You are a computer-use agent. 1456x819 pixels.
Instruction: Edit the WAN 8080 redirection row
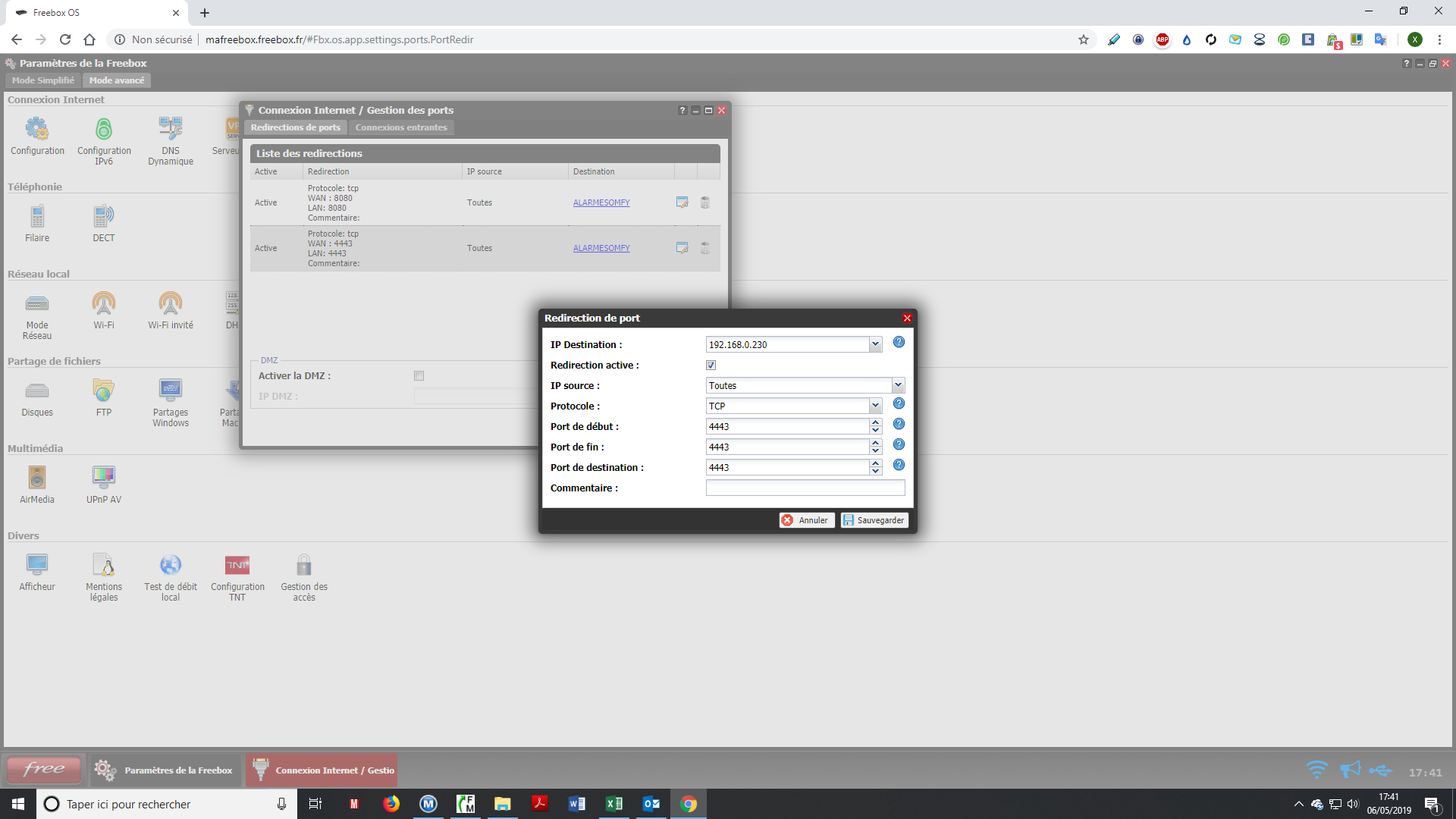coord(682,202)
